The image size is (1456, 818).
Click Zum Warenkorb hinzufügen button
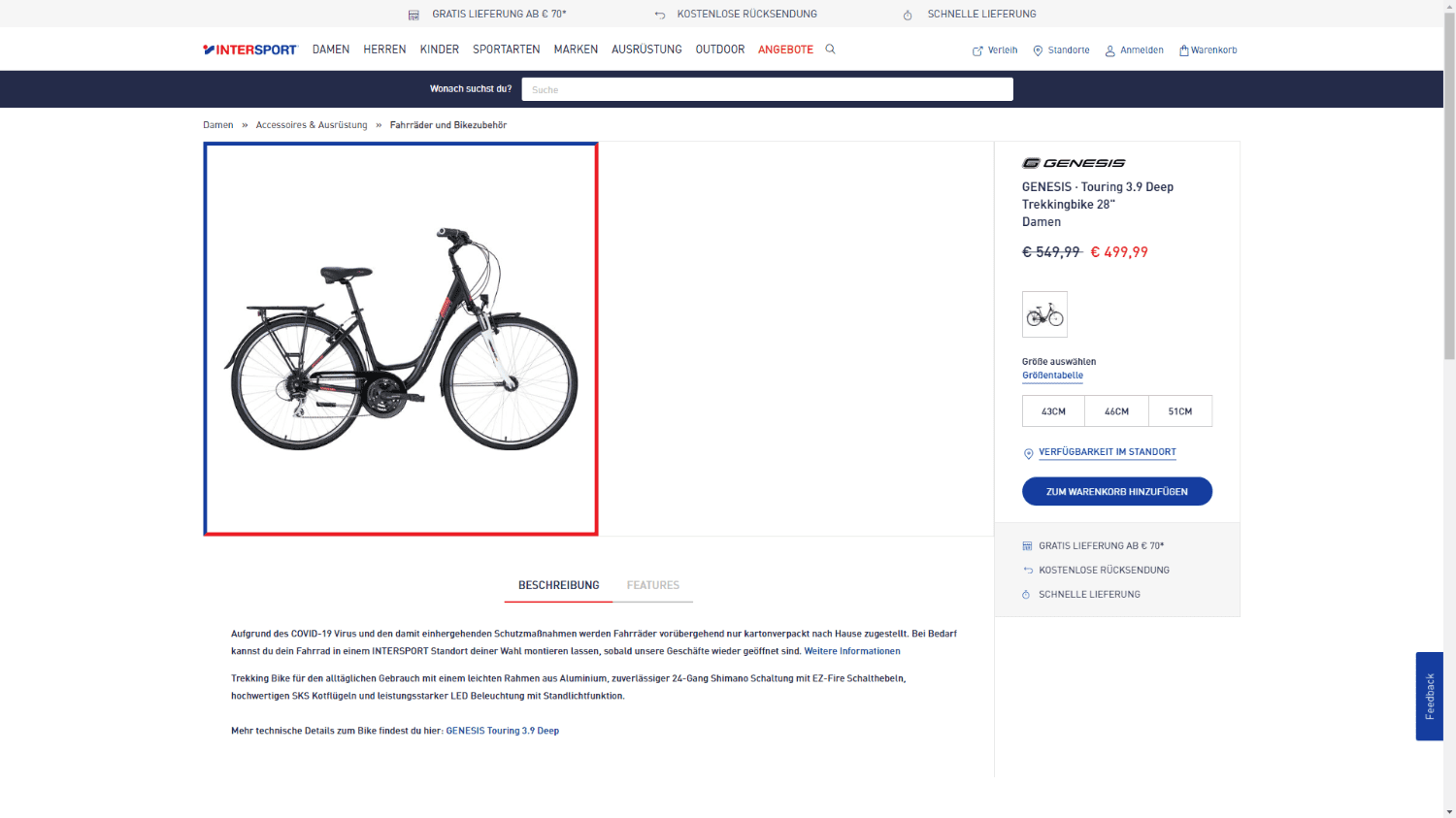[1117, 491]
